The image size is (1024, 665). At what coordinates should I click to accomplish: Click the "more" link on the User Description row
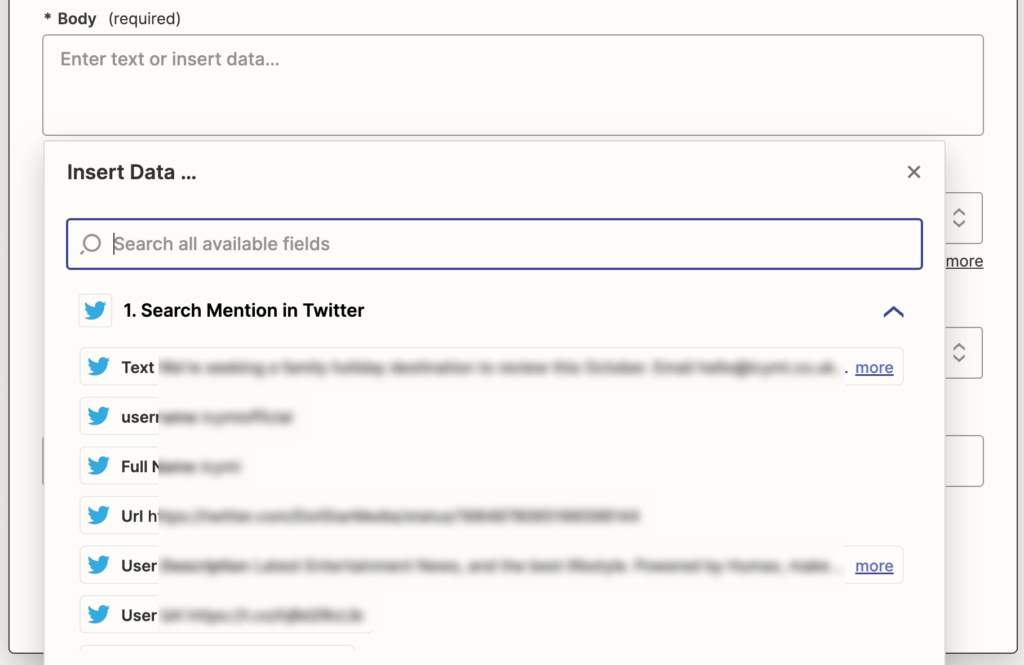click(x=874, y=566)
